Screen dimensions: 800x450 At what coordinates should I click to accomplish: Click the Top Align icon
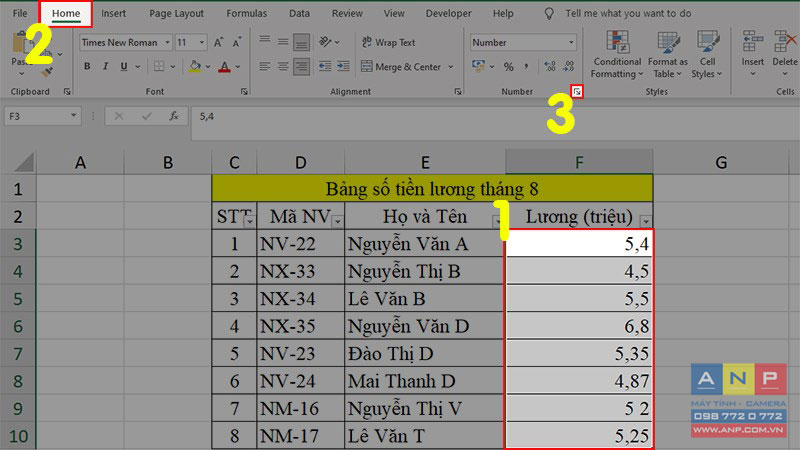[264, 41]
